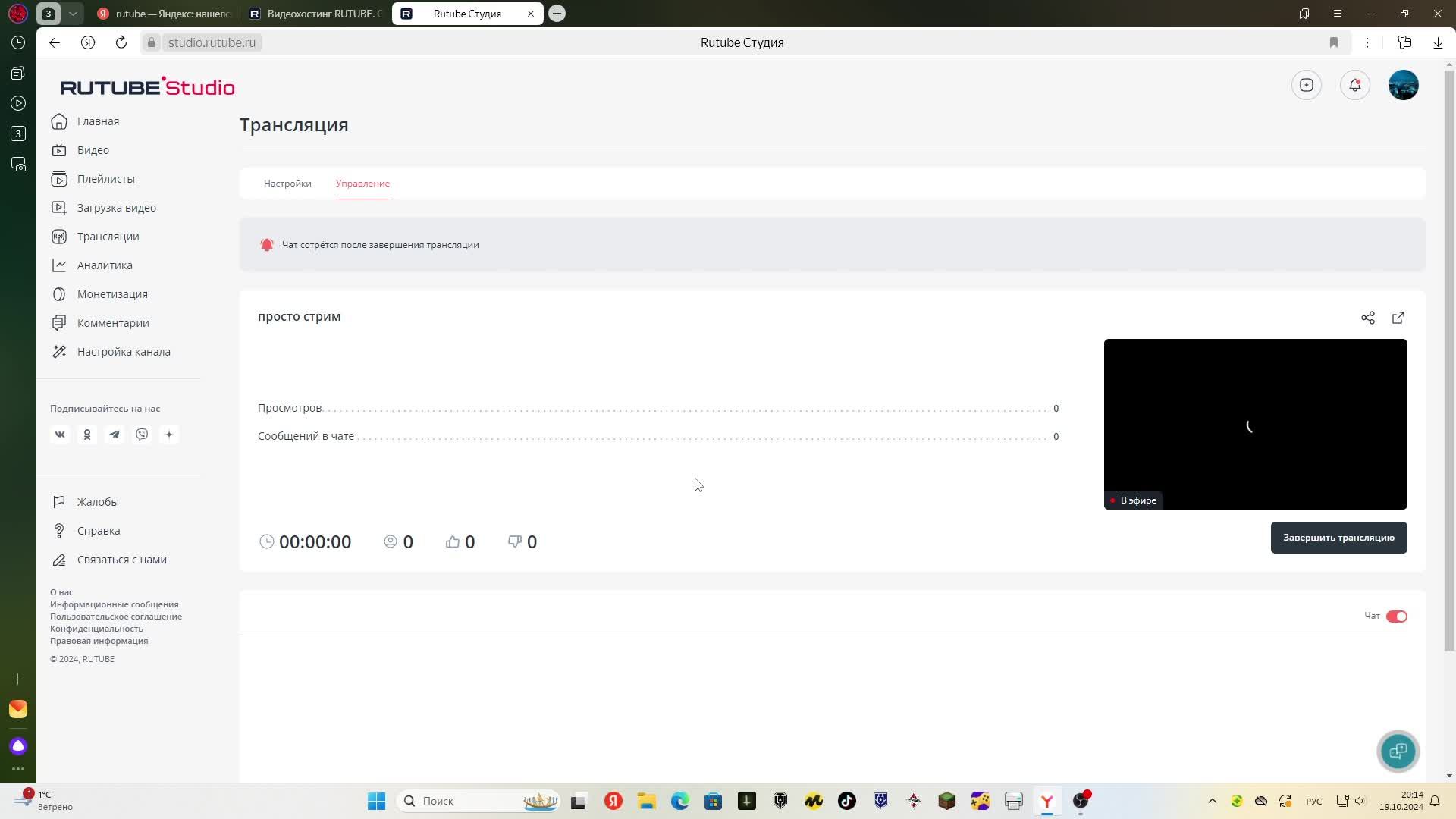Toggle the Чат switch off

pyautogui.click(x=1396, y=617)
